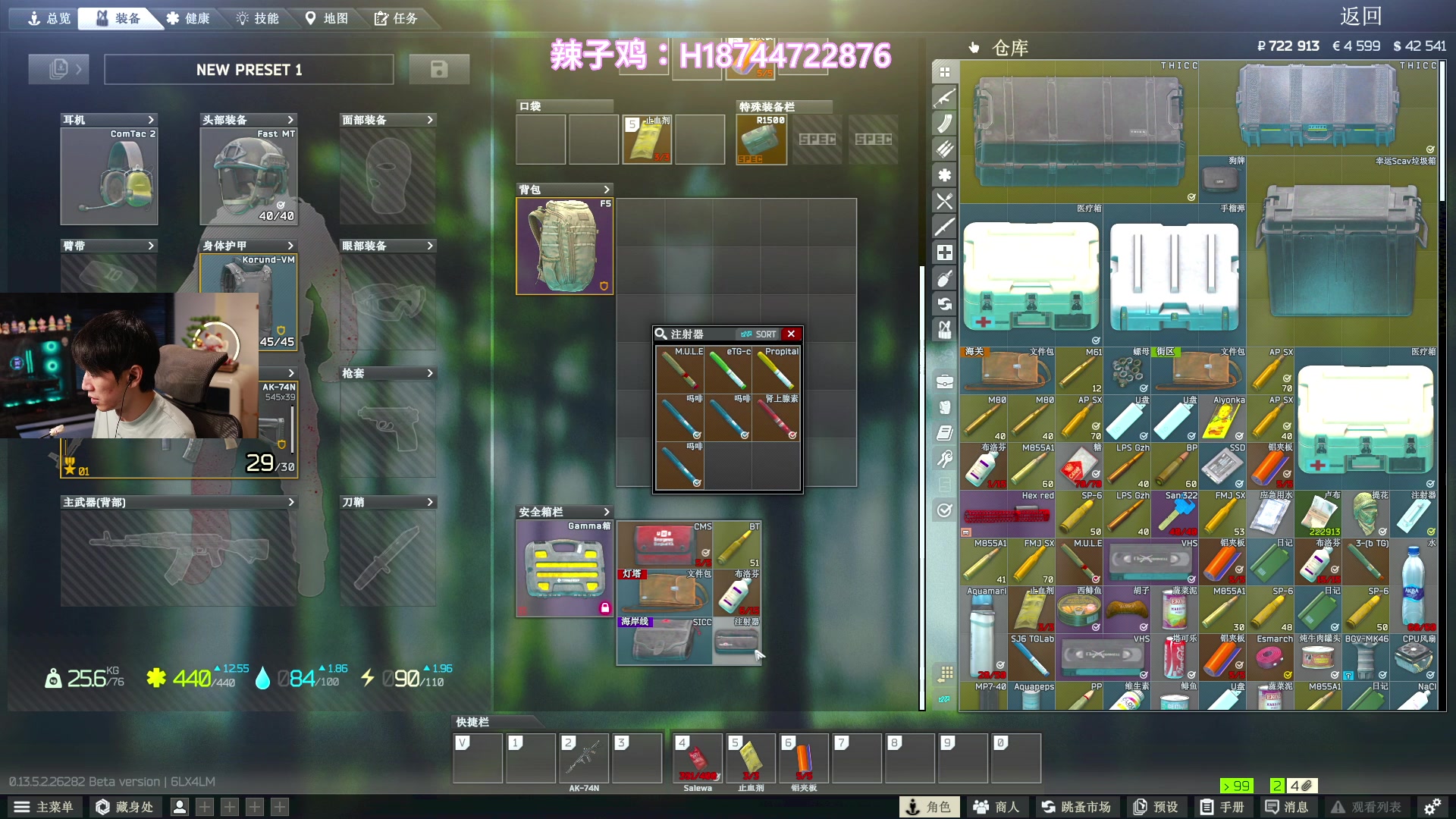This screenshot has height=819, width=1456.
Task: Click the stash vertical scrollbar
Action: tap(1442, 130)
